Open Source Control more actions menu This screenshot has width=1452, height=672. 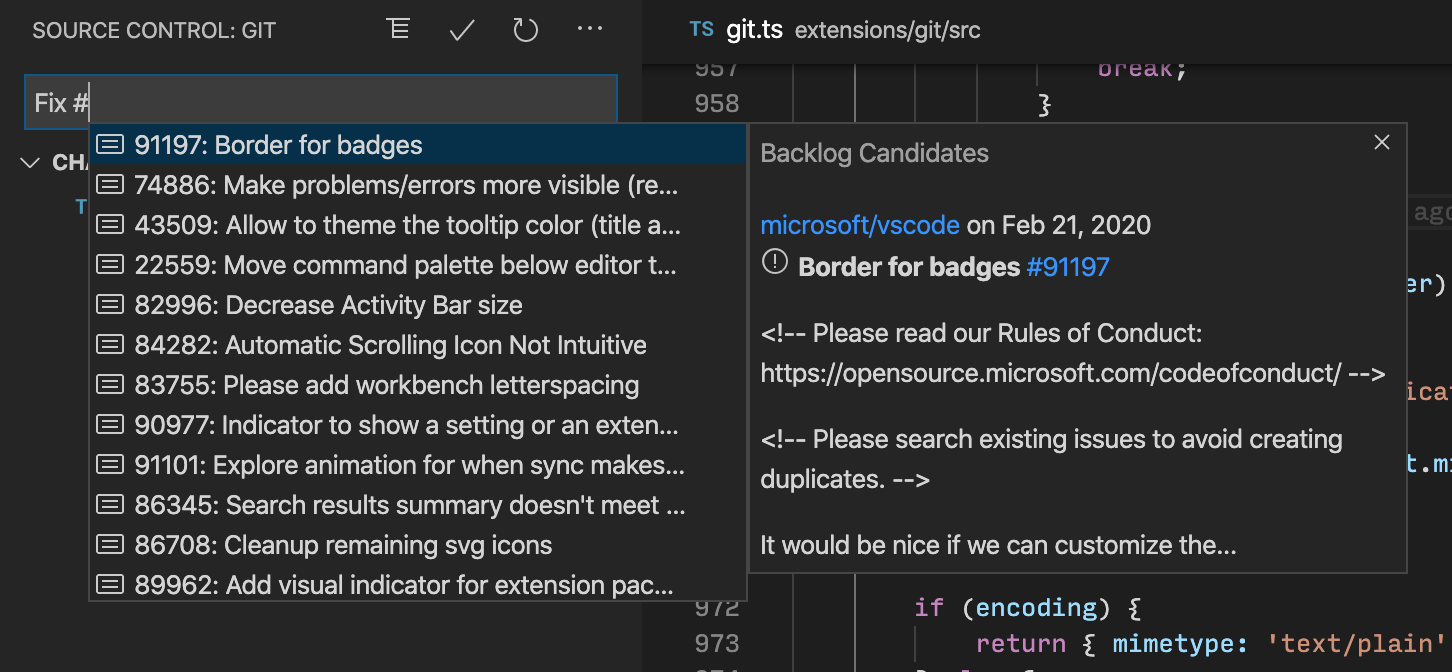(589, 29)
